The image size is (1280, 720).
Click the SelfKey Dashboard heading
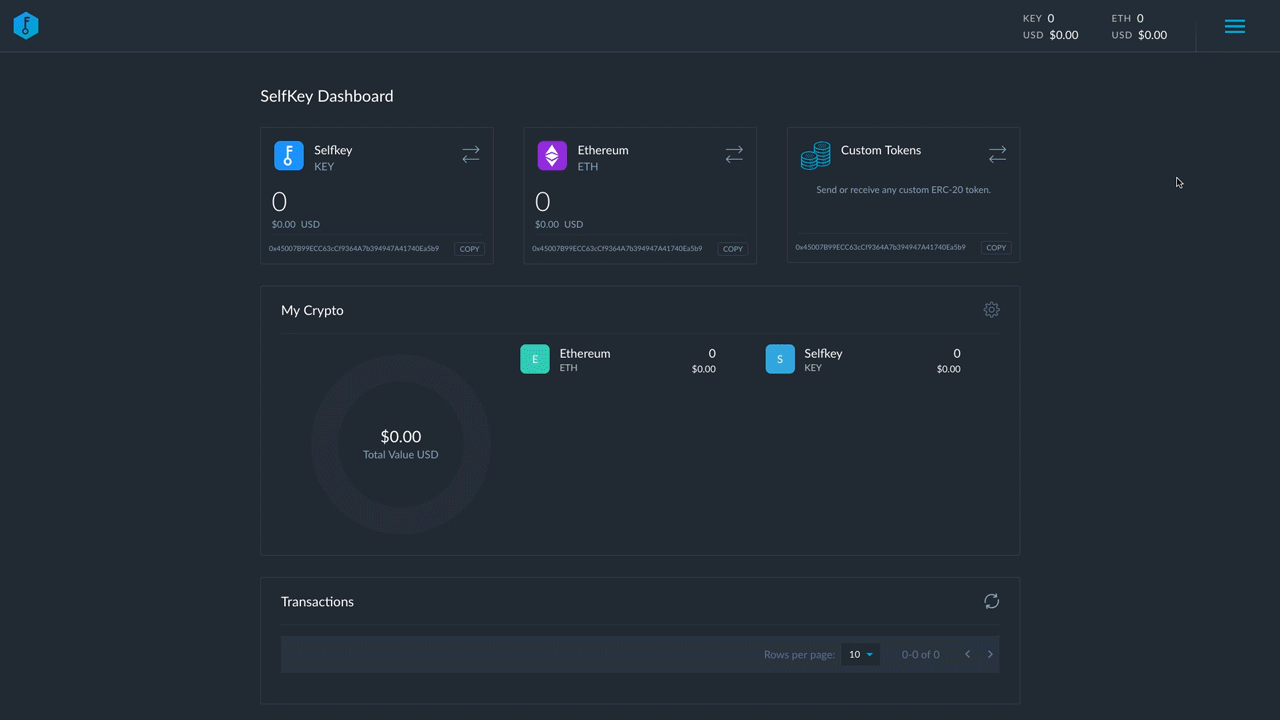pos(327,96)
